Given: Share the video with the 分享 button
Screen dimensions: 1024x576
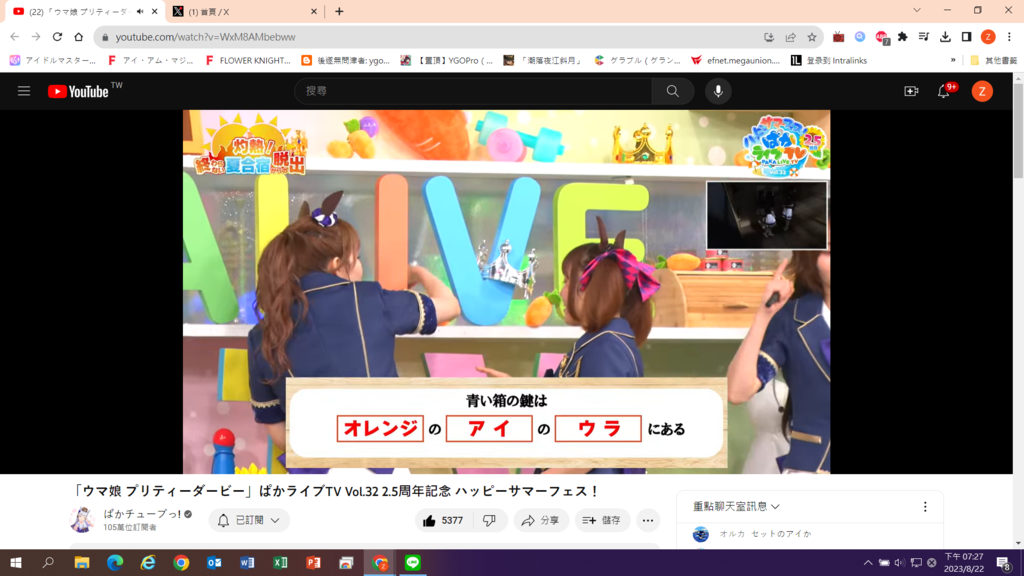Looking at the screenshot, I should [x=541, y=520].
